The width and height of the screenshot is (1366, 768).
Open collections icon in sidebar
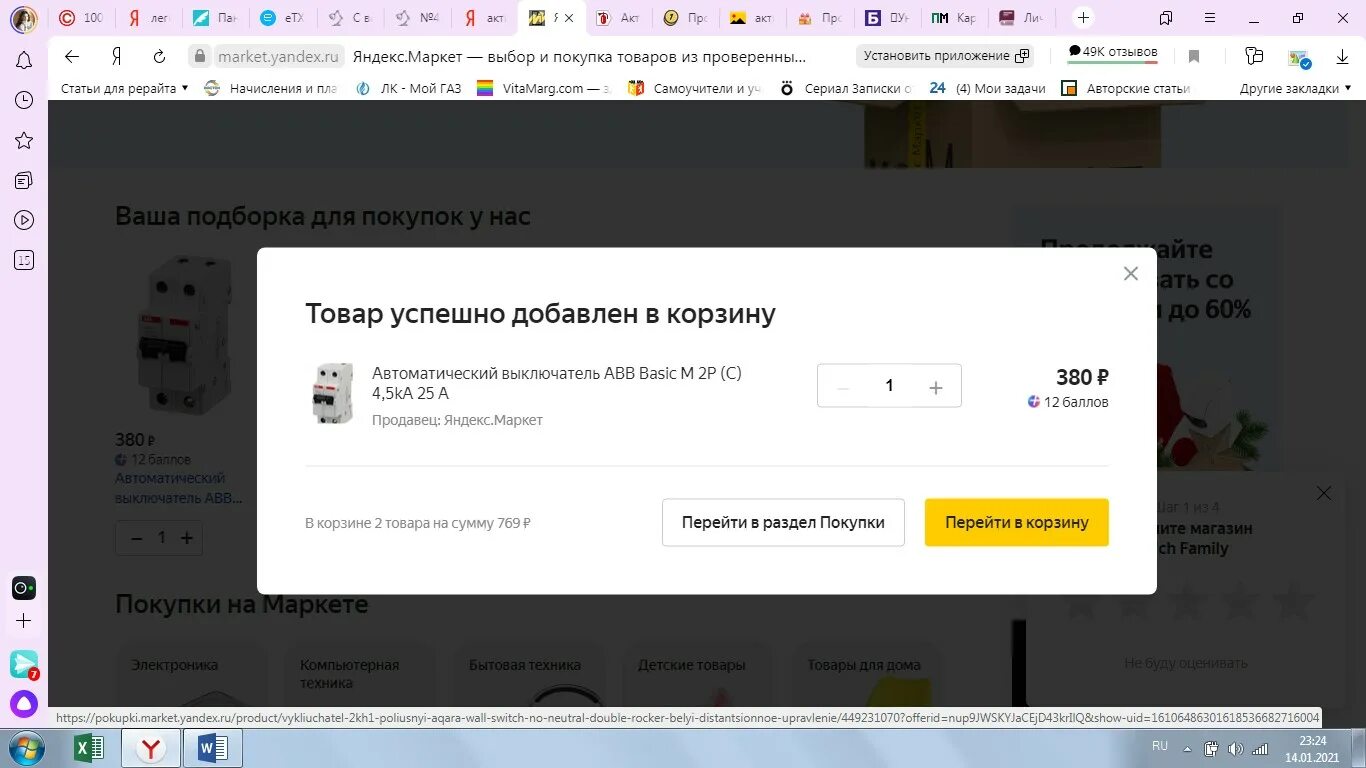pos(24,180)
